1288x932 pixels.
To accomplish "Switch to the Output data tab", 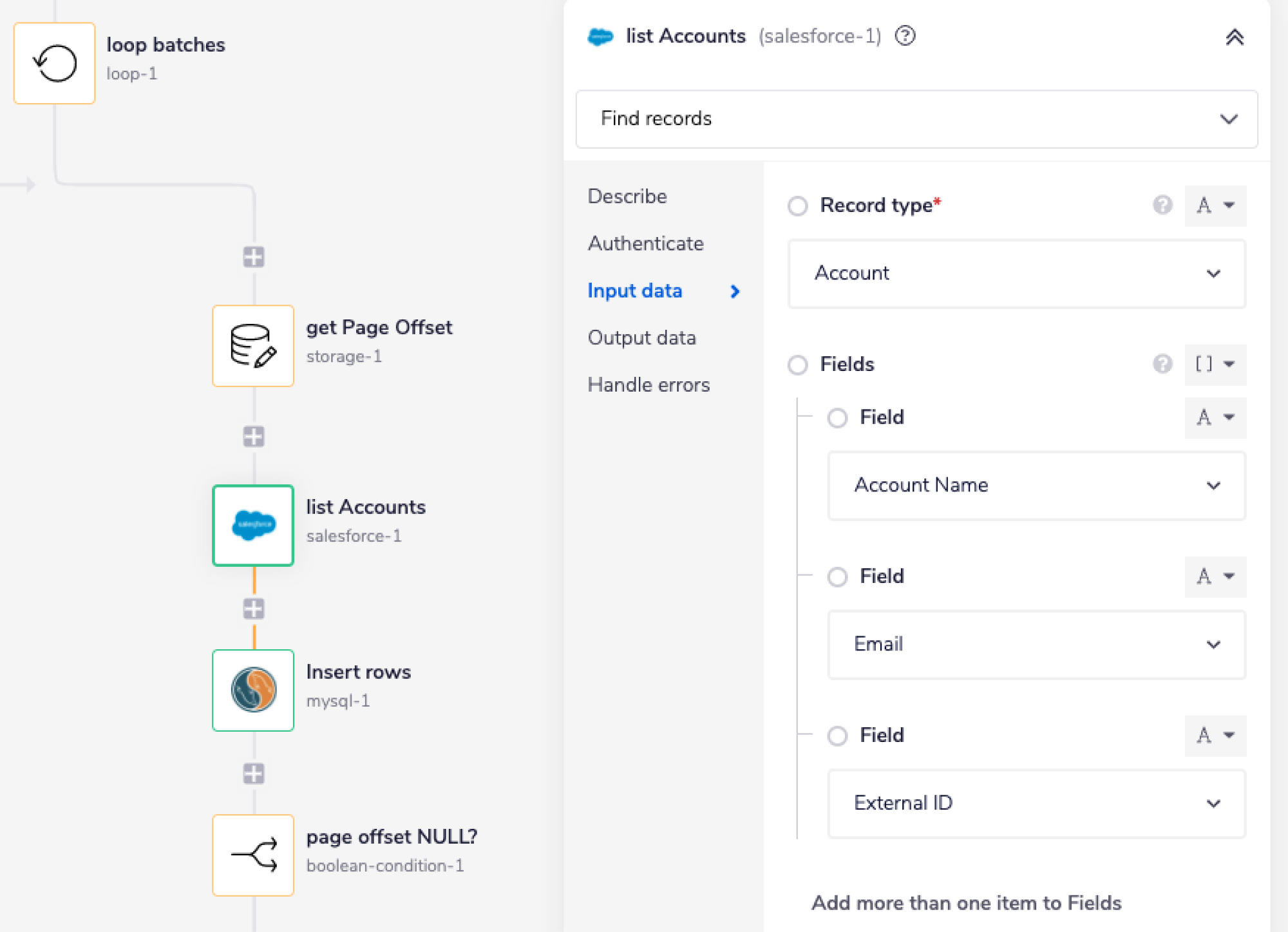I will [x=641, y=338].
